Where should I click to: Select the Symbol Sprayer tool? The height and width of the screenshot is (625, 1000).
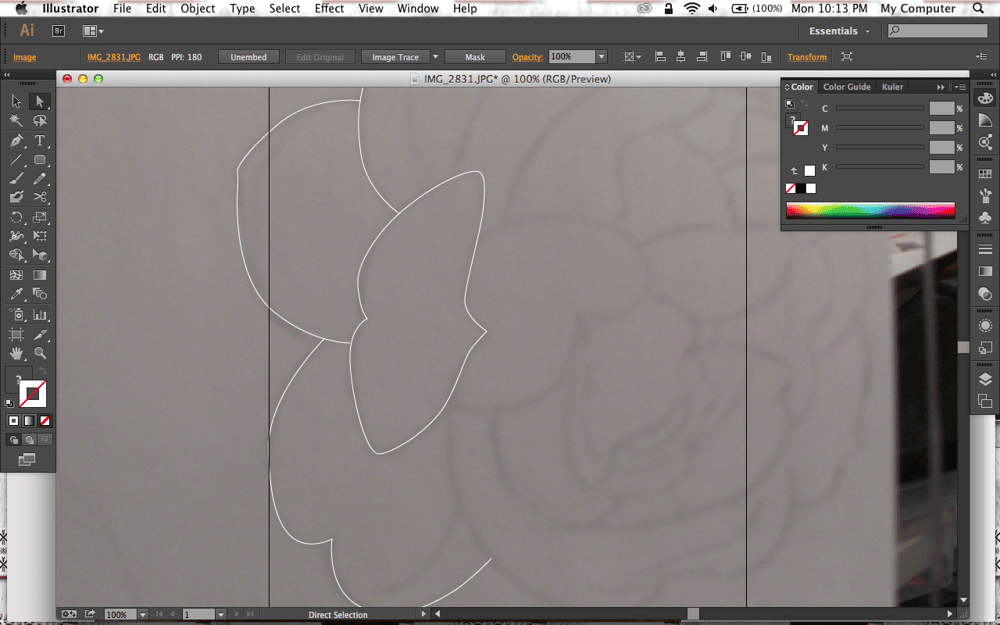click(16, 314)
